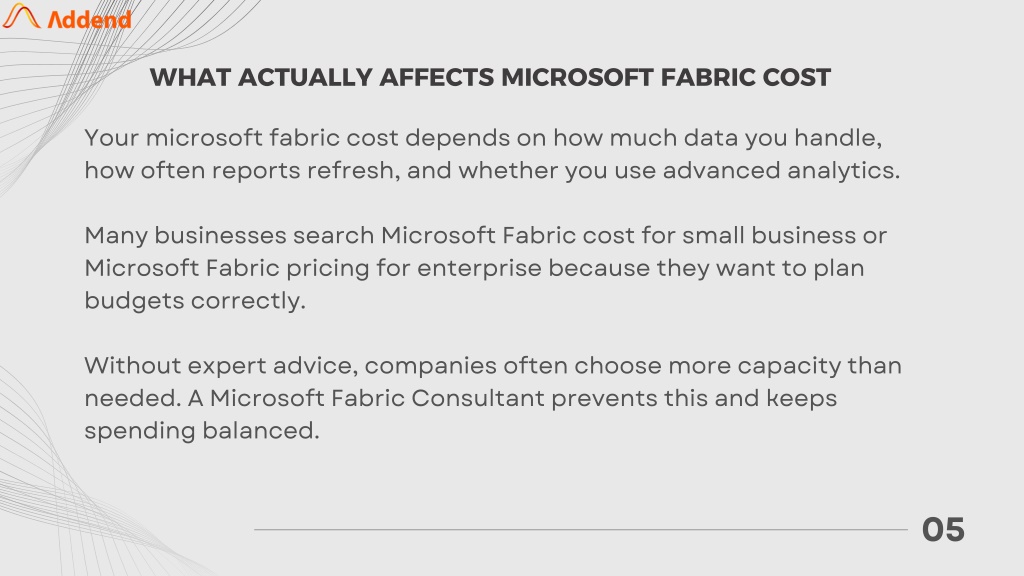1024x576 pixels.
Task: Click the words 'advanced analytics.'
Action: [x=781, y=170]
